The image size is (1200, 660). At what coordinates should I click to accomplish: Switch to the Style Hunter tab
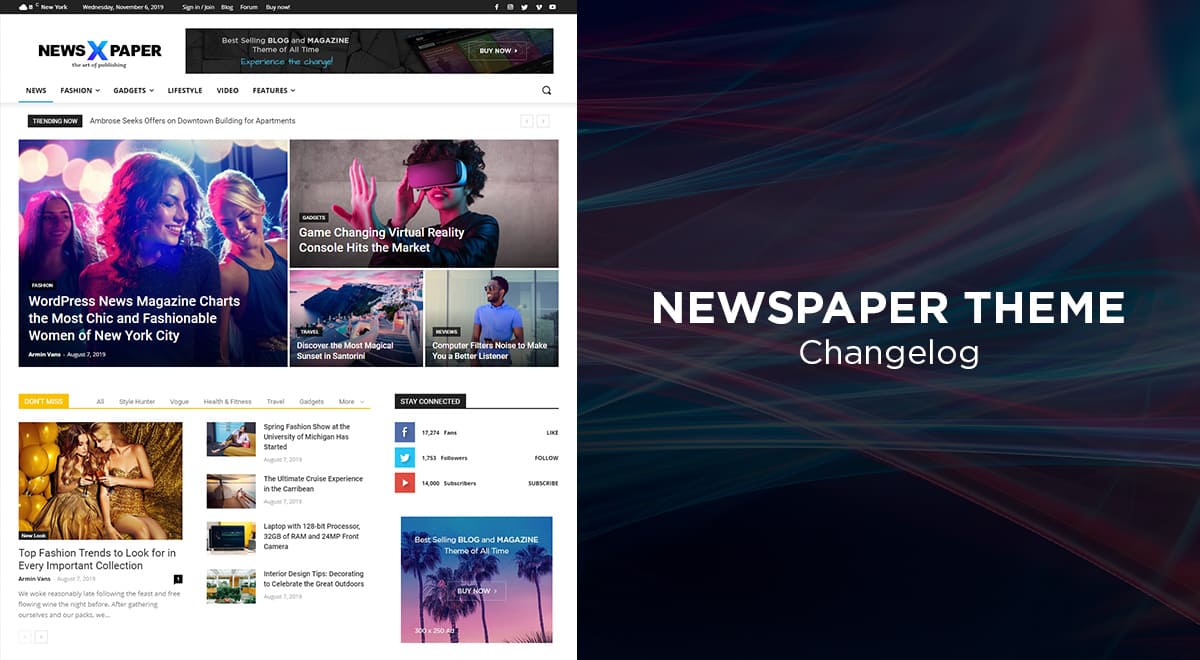point(137,401)
